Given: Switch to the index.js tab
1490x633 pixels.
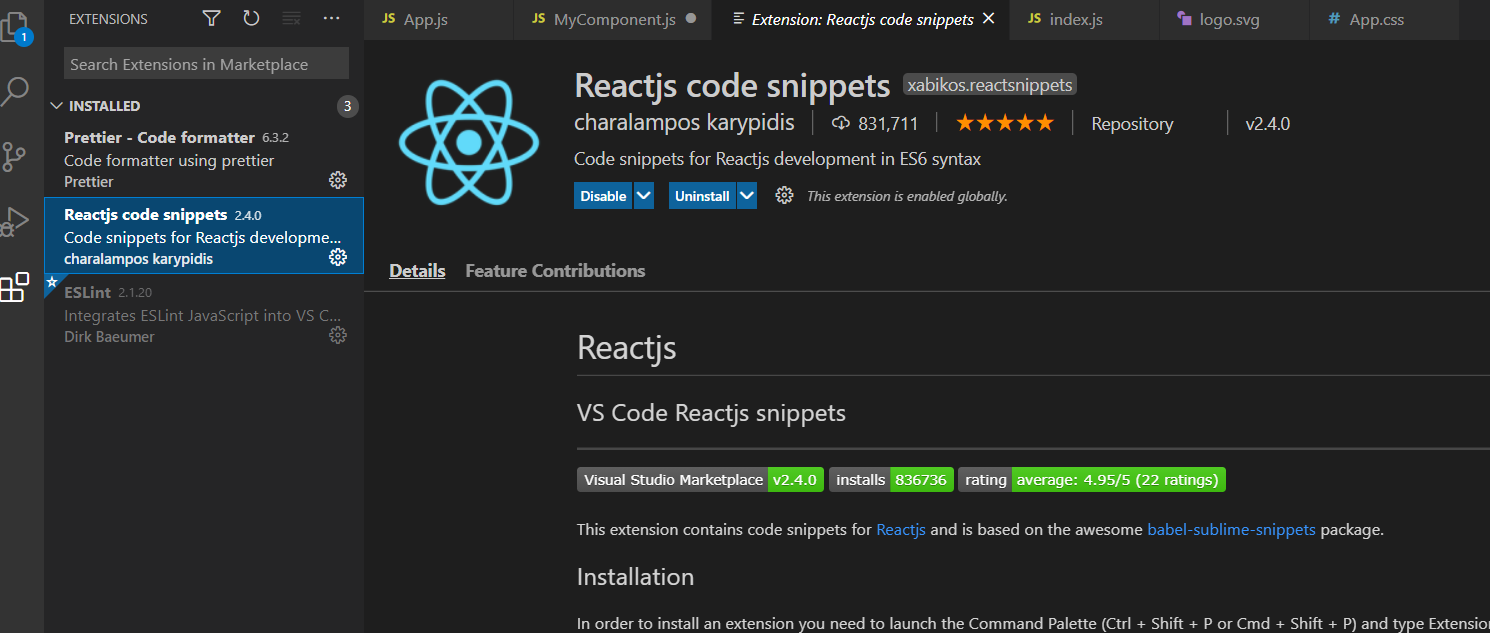Looking at the screenshot, I should (1084, 20).
